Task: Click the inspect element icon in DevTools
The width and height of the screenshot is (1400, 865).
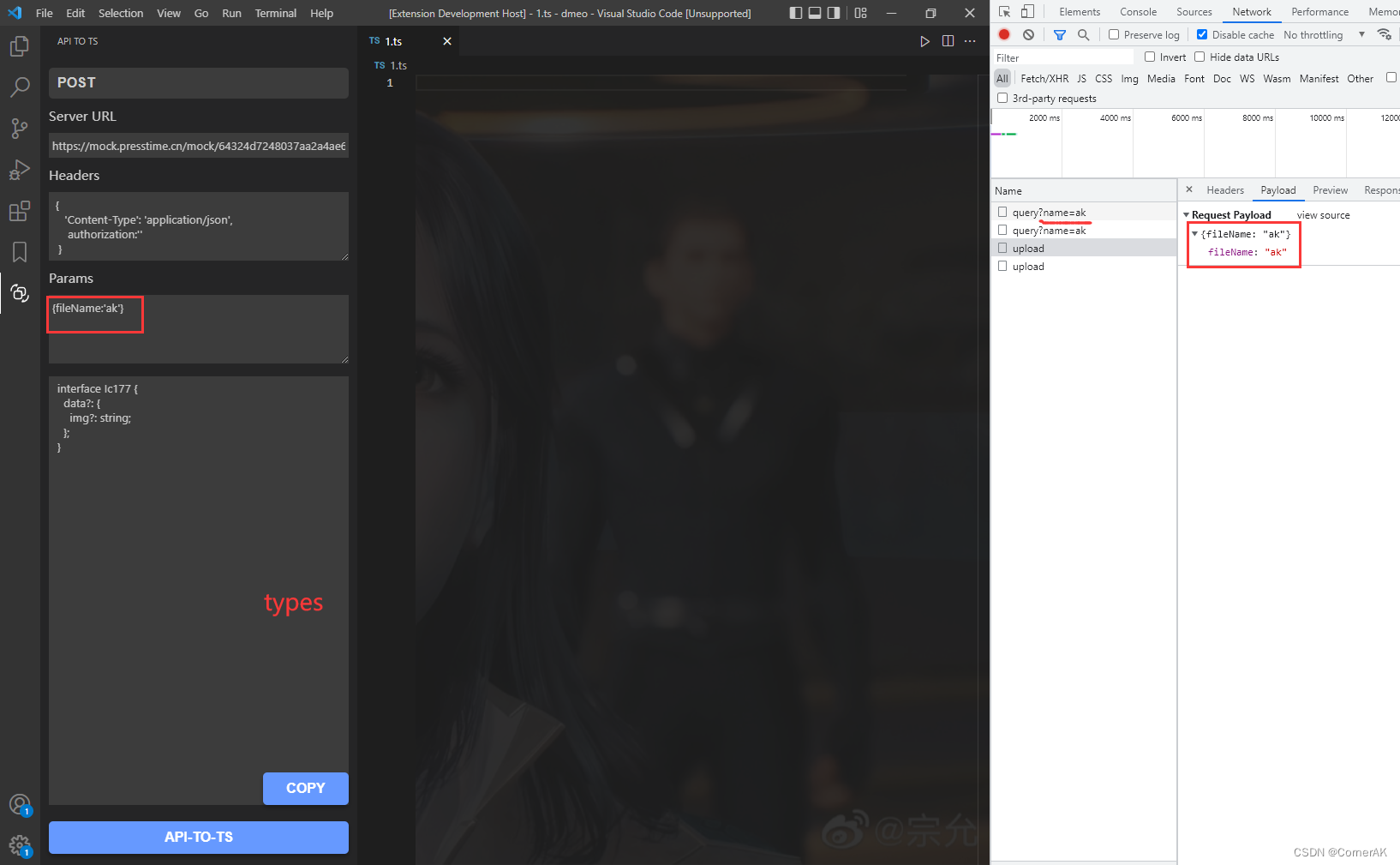Action: pyautogui.click(x=1002, y=11)
